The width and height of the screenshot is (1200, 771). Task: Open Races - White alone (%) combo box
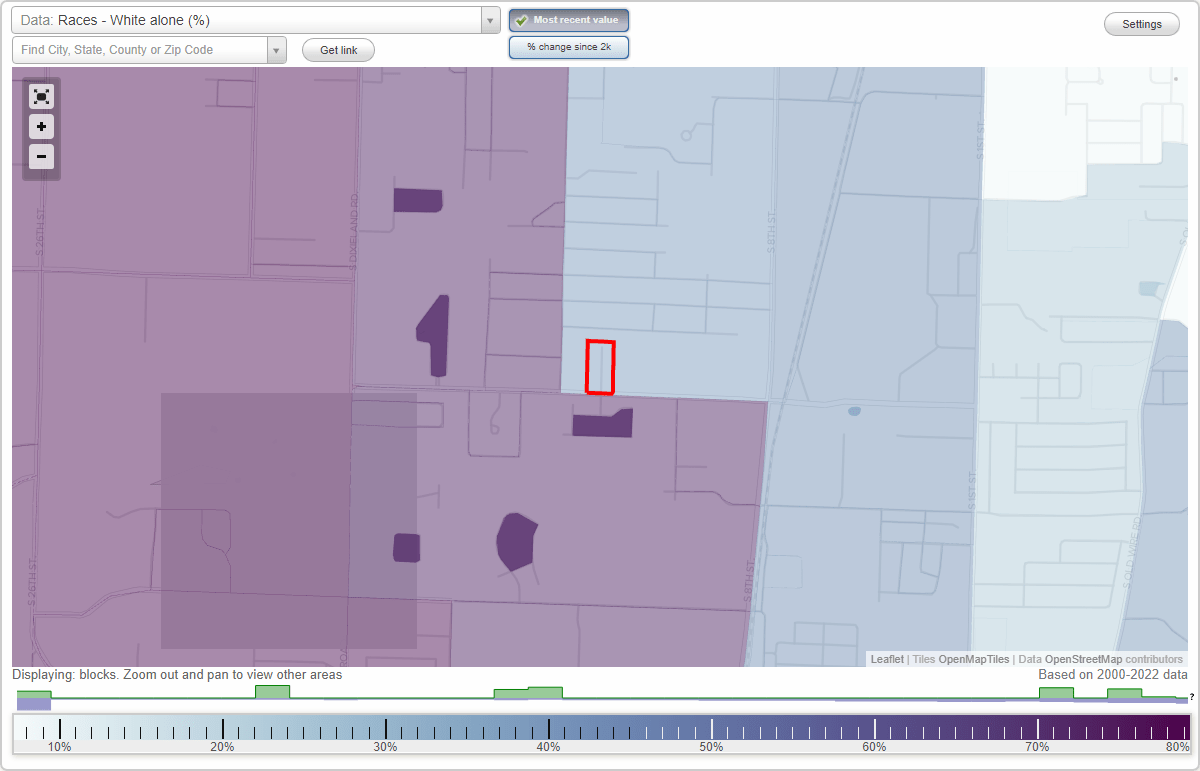pyautogui.click(x=246, y=20)
